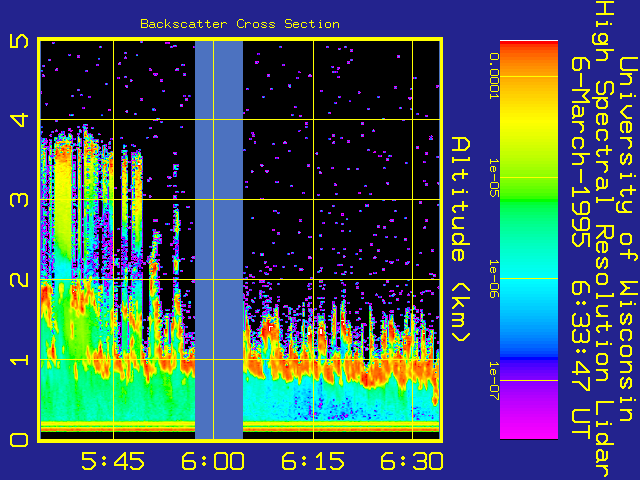Viewport: 640px width, 480px height.
Task: Click the 'Altitude (km)' axis title
Action: [461, 240]
